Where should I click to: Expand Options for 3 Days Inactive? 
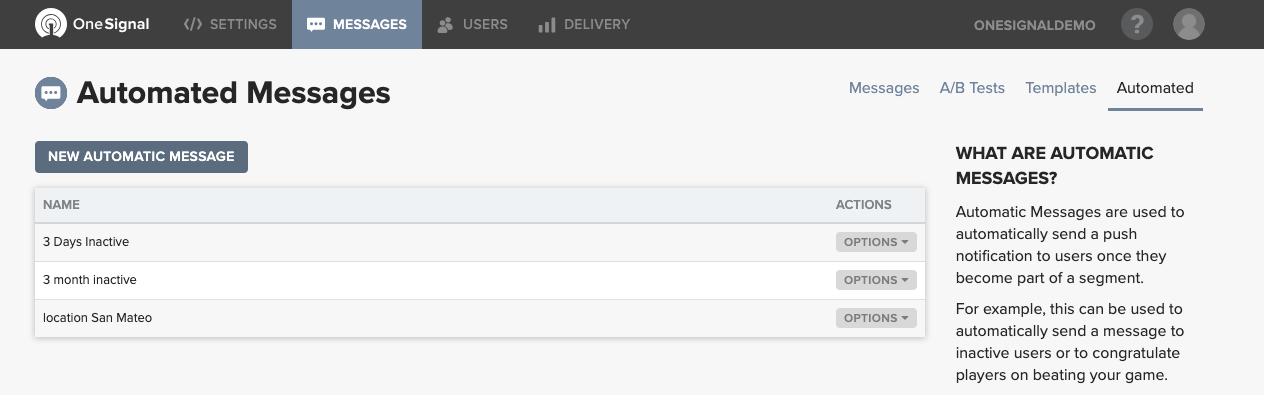[876, 242]
